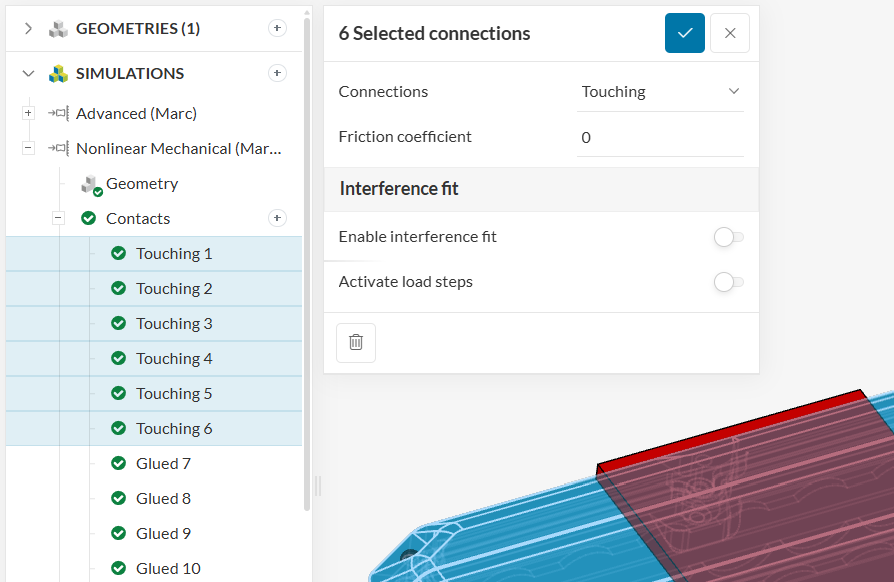Enable interference fit toggle
This screenshot has height=582, width=894.
[728, 237]
